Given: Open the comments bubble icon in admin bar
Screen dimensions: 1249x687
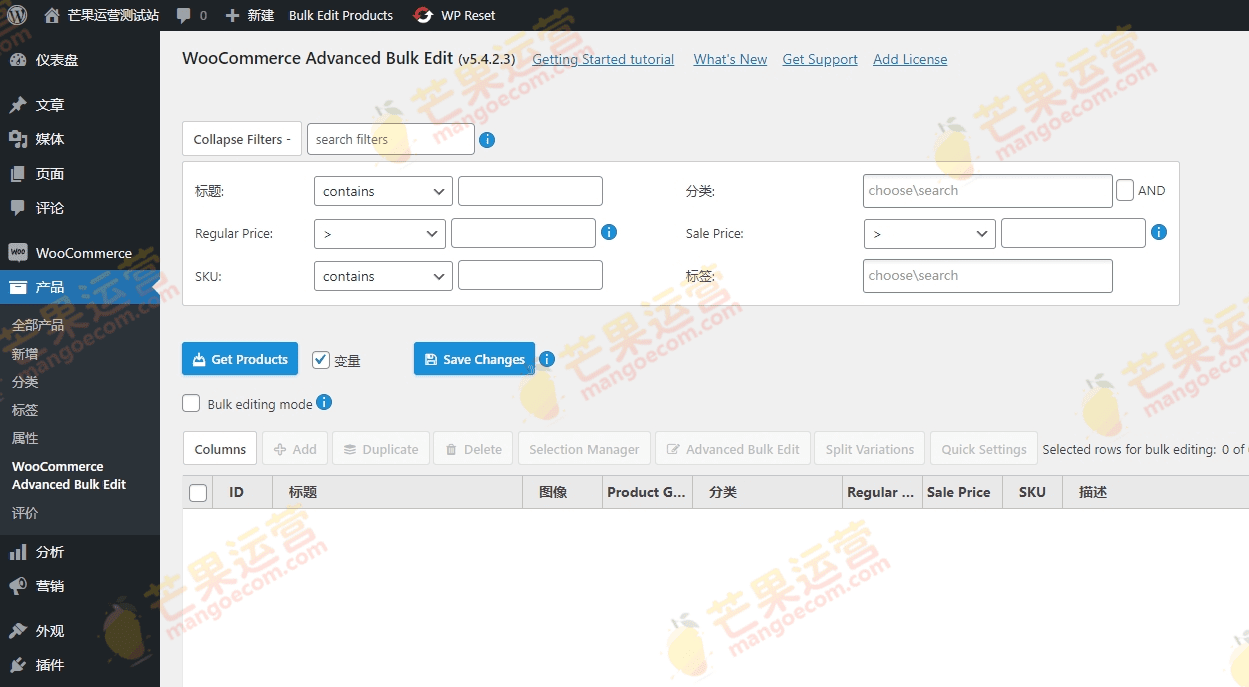Looking at the screenshot, I should (183, 16).
